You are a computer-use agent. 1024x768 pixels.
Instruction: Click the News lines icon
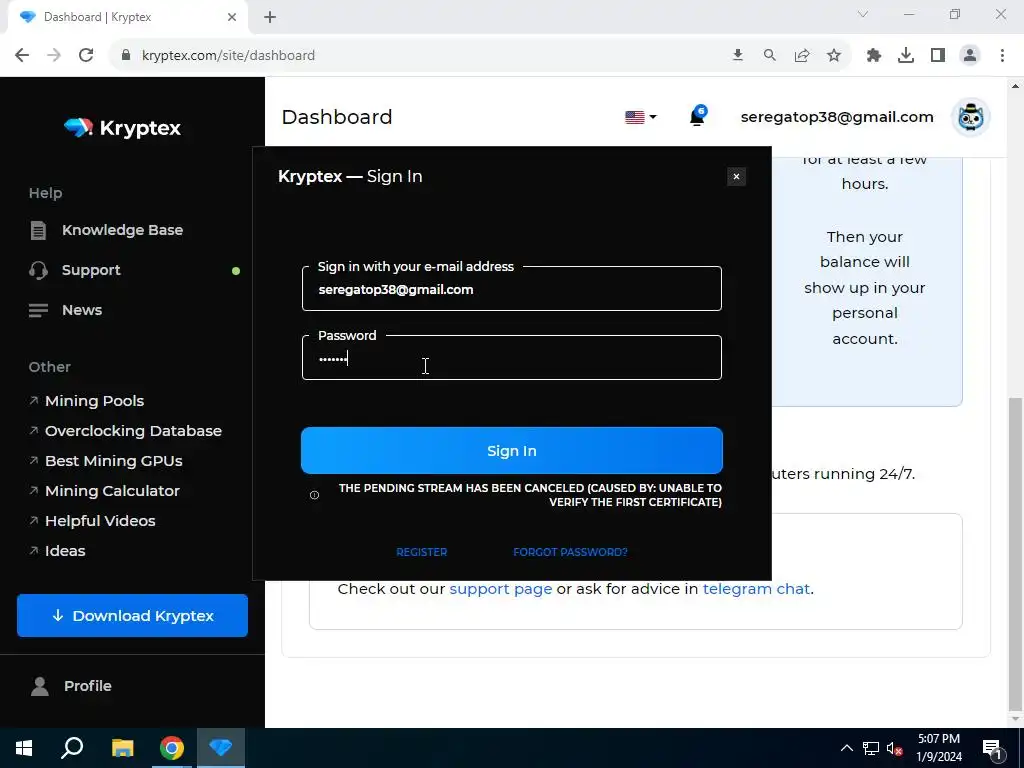tap(39, 310)
